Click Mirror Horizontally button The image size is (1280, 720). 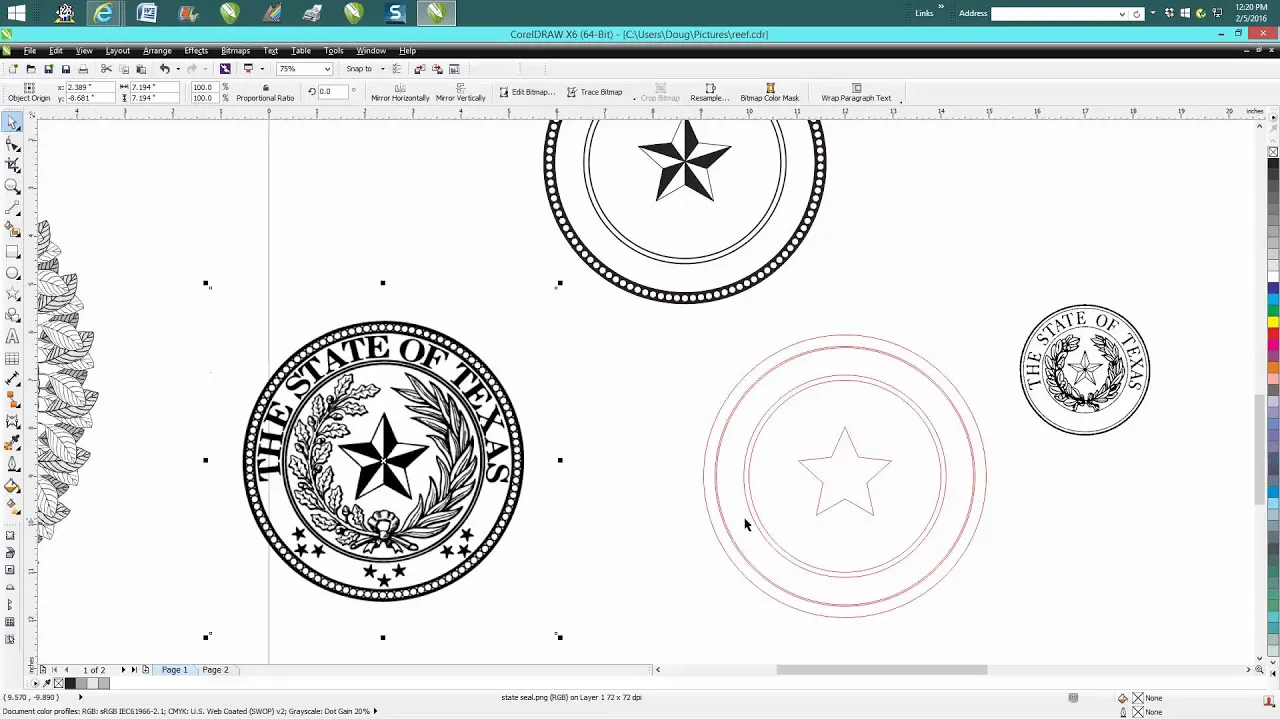pyautogui.click(x=400, y=93)
